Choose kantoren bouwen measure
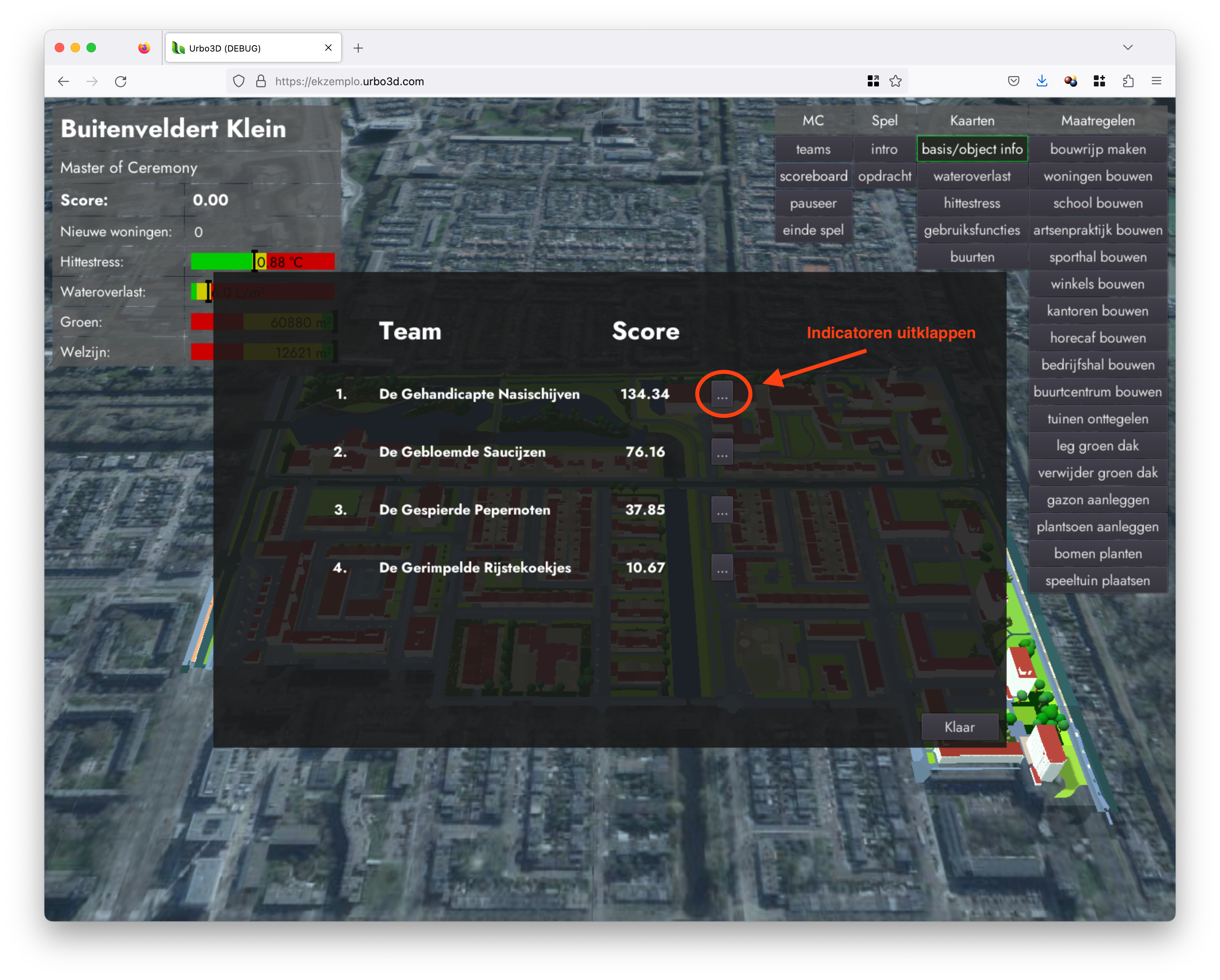Viewport: 1220px width, 980px height. coord(1098,311)
